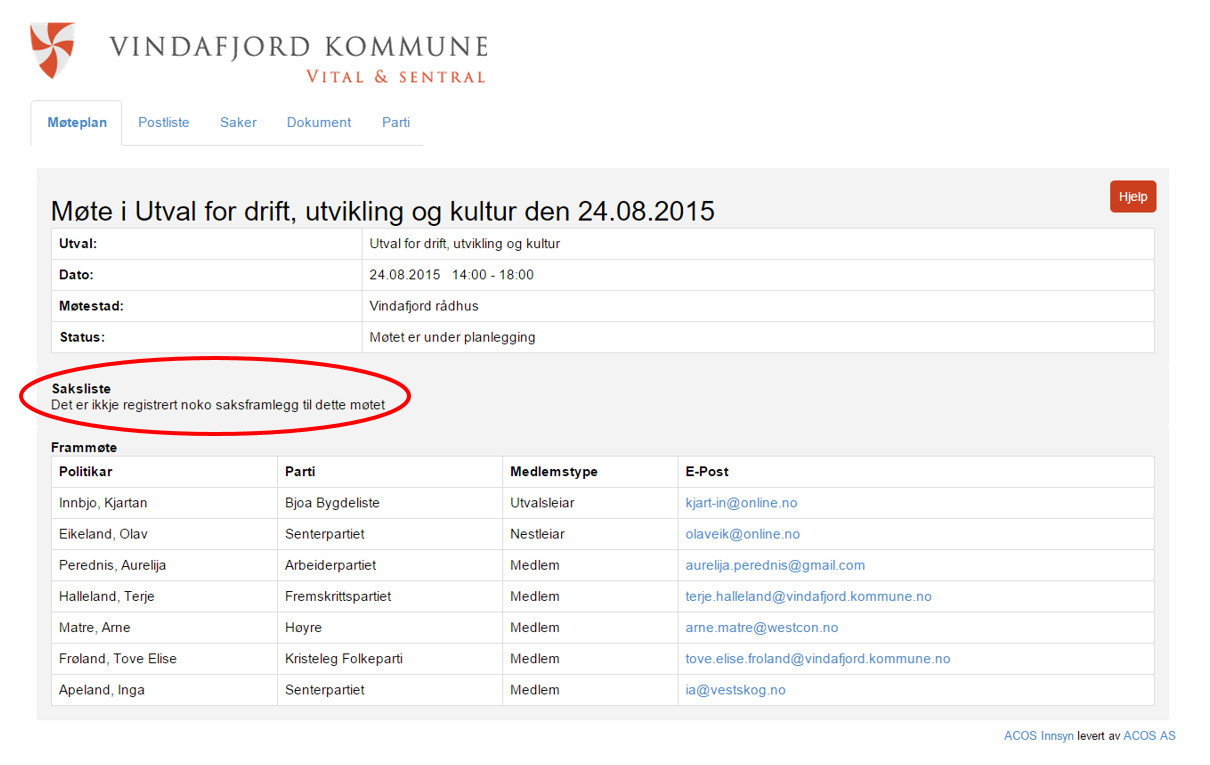This screenshot has height=765, width=1210.
Task: Open the ACOS AS footer link
Action: [1149, 736]
